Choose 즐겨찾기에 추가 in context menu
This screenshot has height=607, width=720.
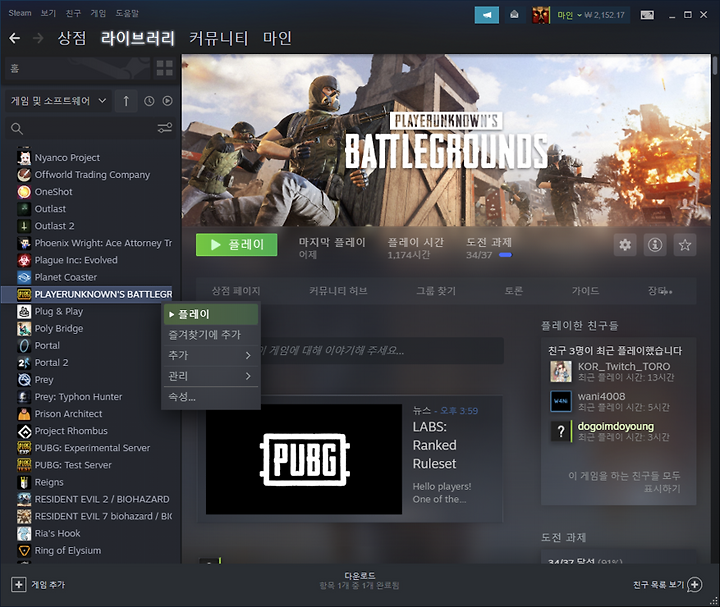[x=211, y=335]
